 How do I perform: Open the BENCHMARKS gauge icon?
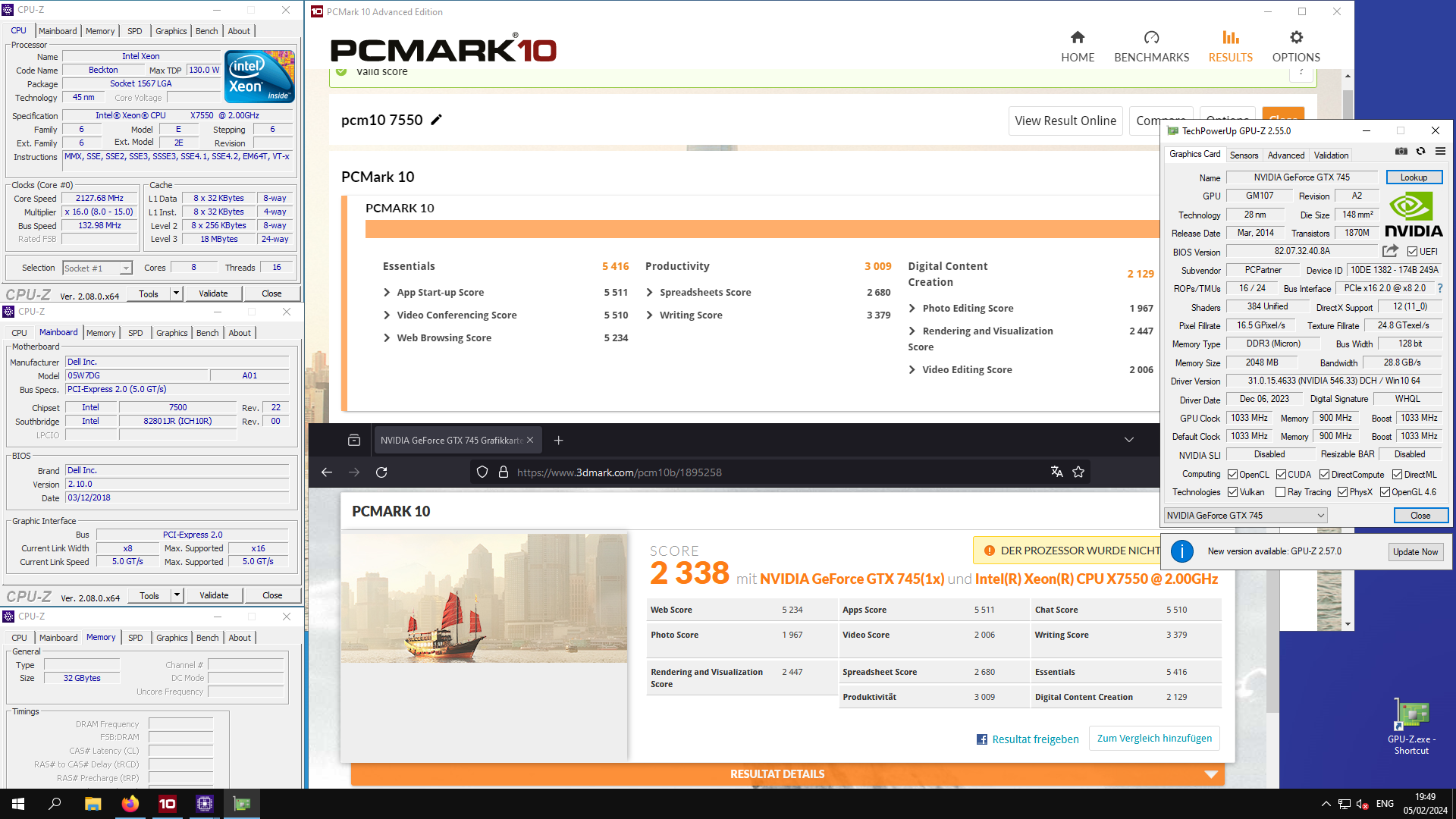click(1151, 37)
